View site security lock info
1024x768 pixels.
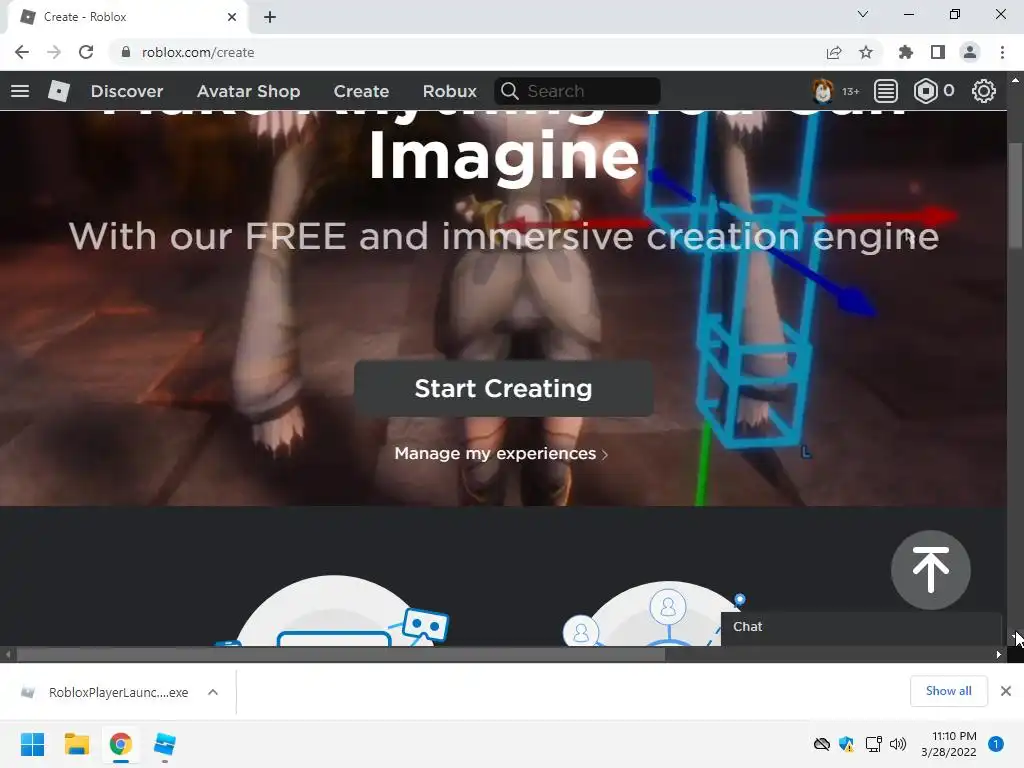click(126, 52)
